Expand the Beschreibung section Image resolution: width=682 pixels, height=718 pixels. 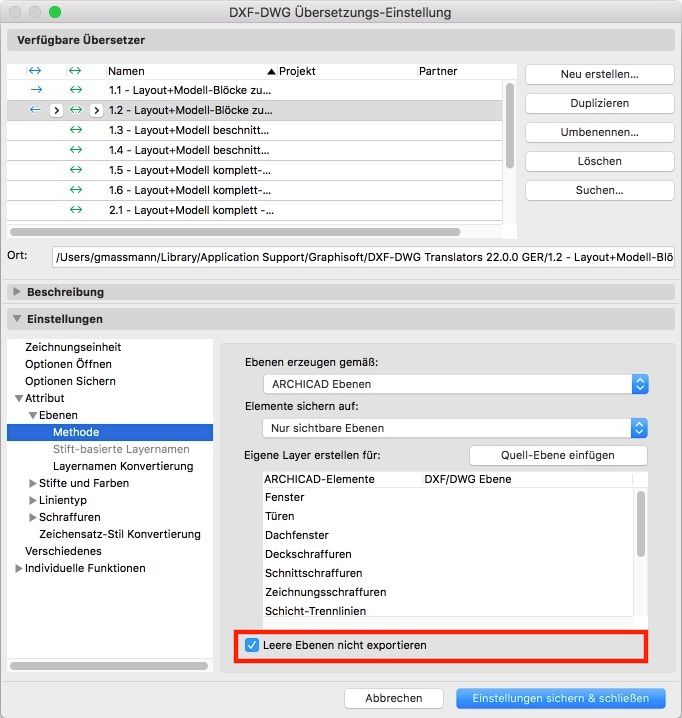17,292
